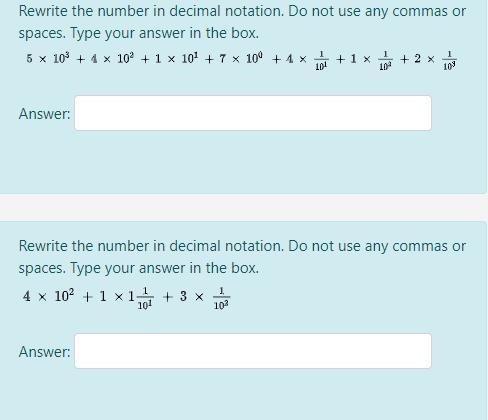Select the second "Answer:" label
Image resolution: width=488 pixels, height=420 pixels.
point(44,352)
